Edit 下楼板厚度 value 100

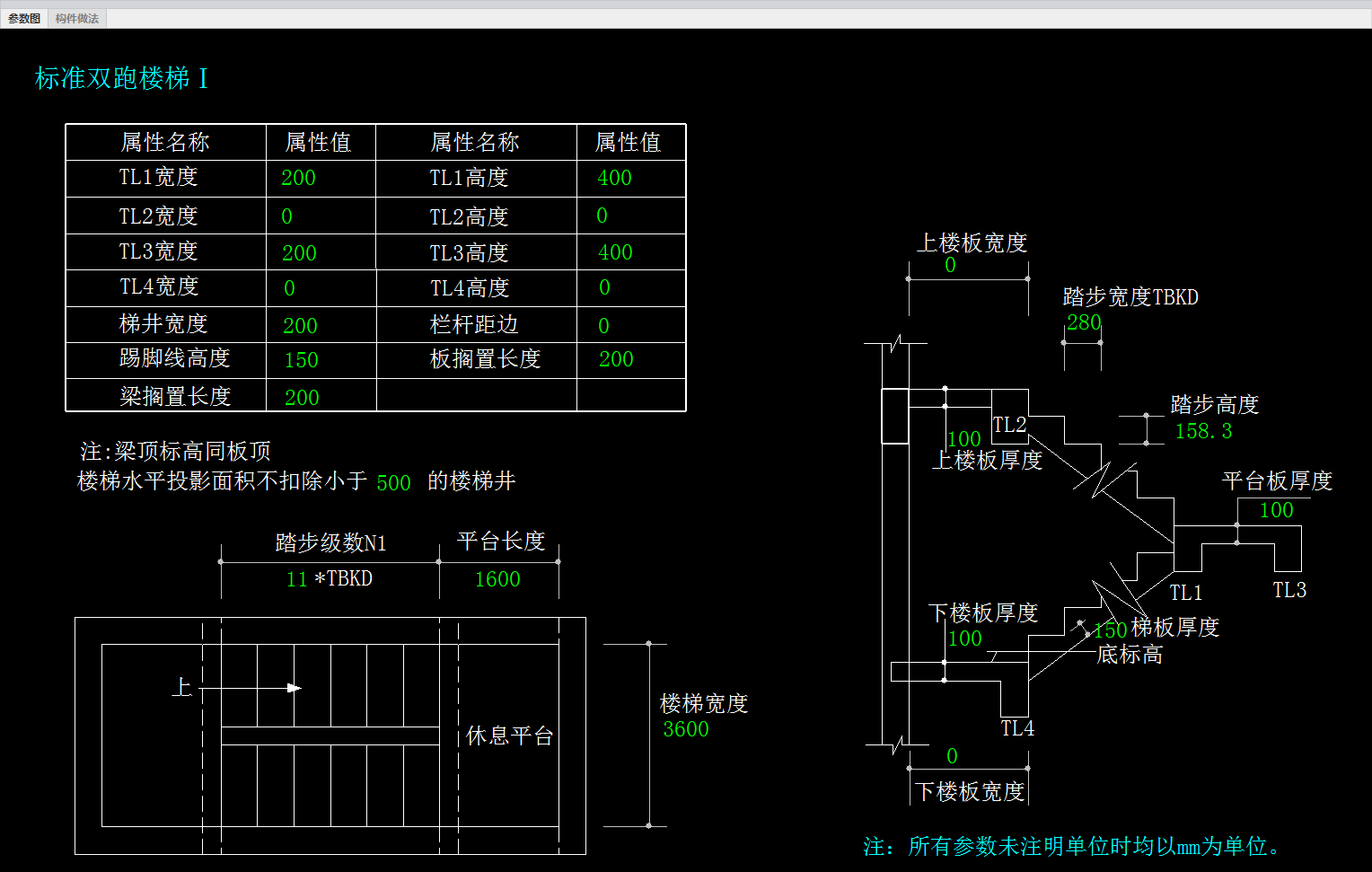(x=965, y=639)
